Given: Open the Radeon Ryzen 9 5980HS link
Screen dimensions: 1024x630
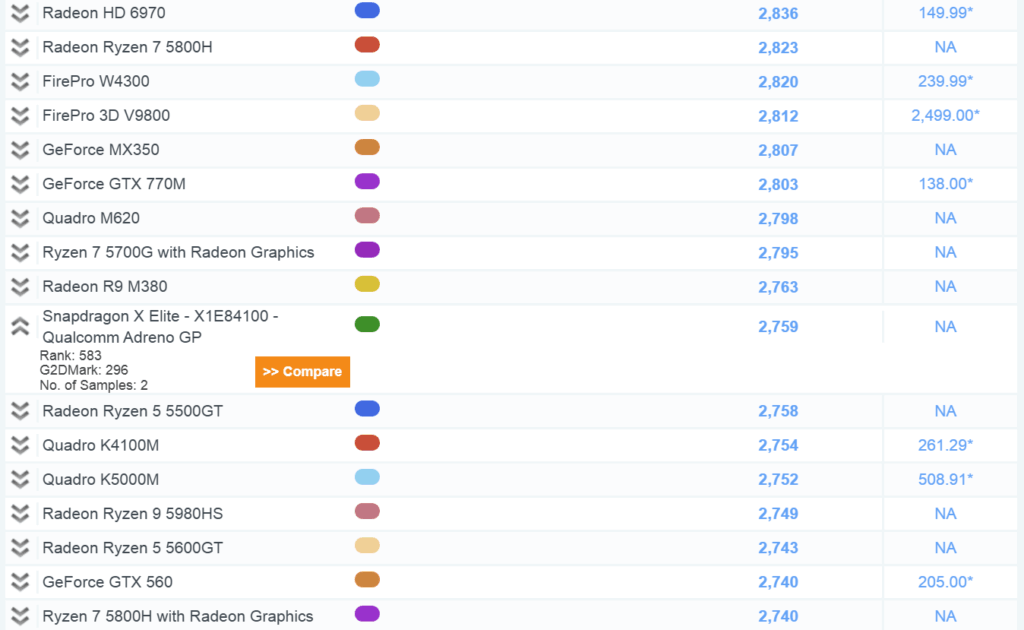Looking at the screenshot, I should tap(133, 514).
